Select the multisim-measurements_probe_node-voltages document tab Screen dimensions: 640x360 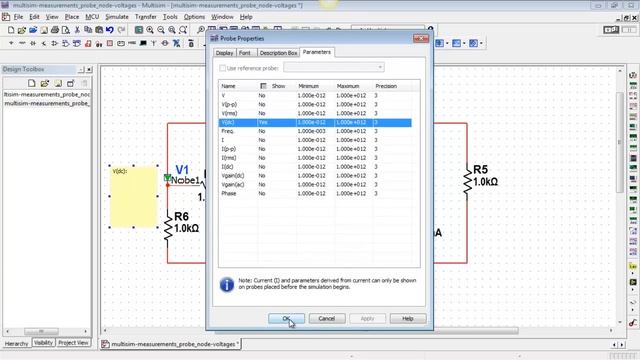tap(170, 344)
